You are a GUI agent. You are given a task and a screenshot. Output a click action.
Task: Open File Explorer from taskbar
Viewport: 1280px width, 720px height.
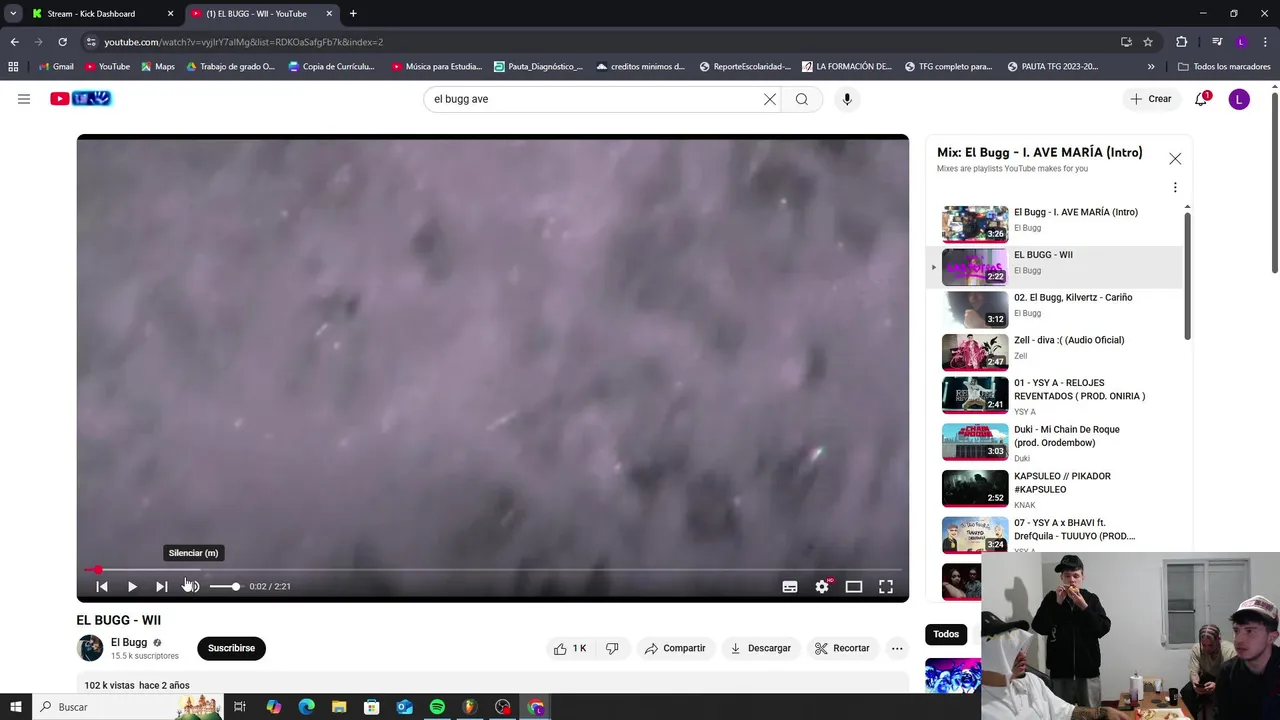pos(339,707)
